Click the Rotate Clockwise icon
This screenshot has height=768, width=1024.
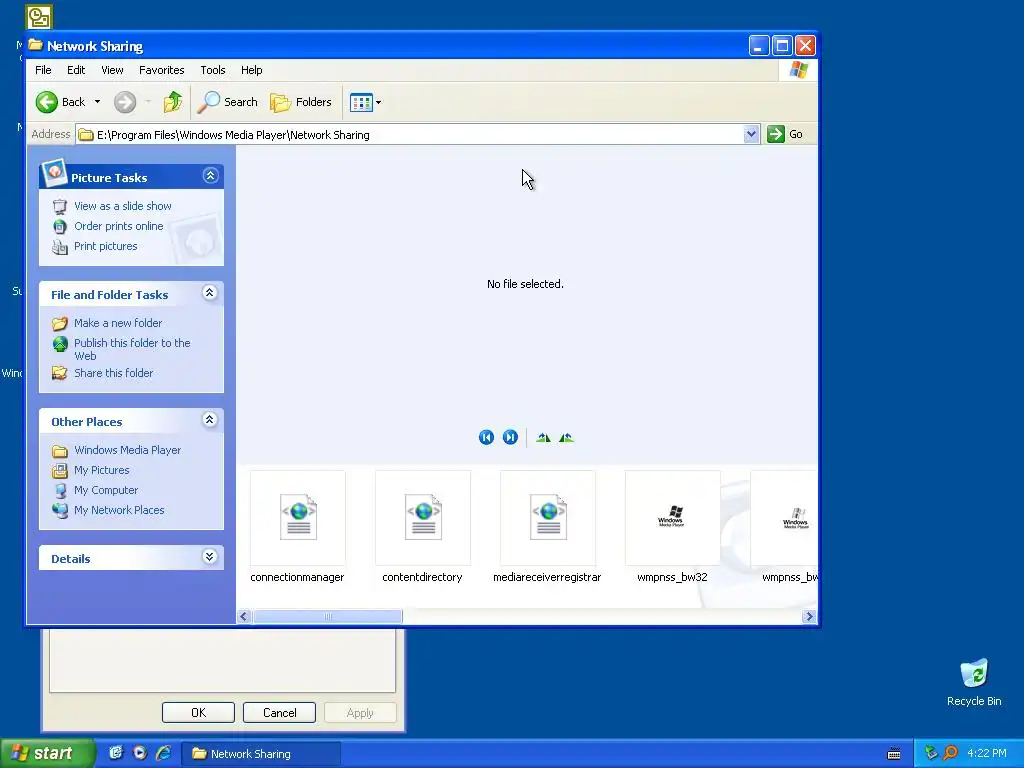click(543, 438)
